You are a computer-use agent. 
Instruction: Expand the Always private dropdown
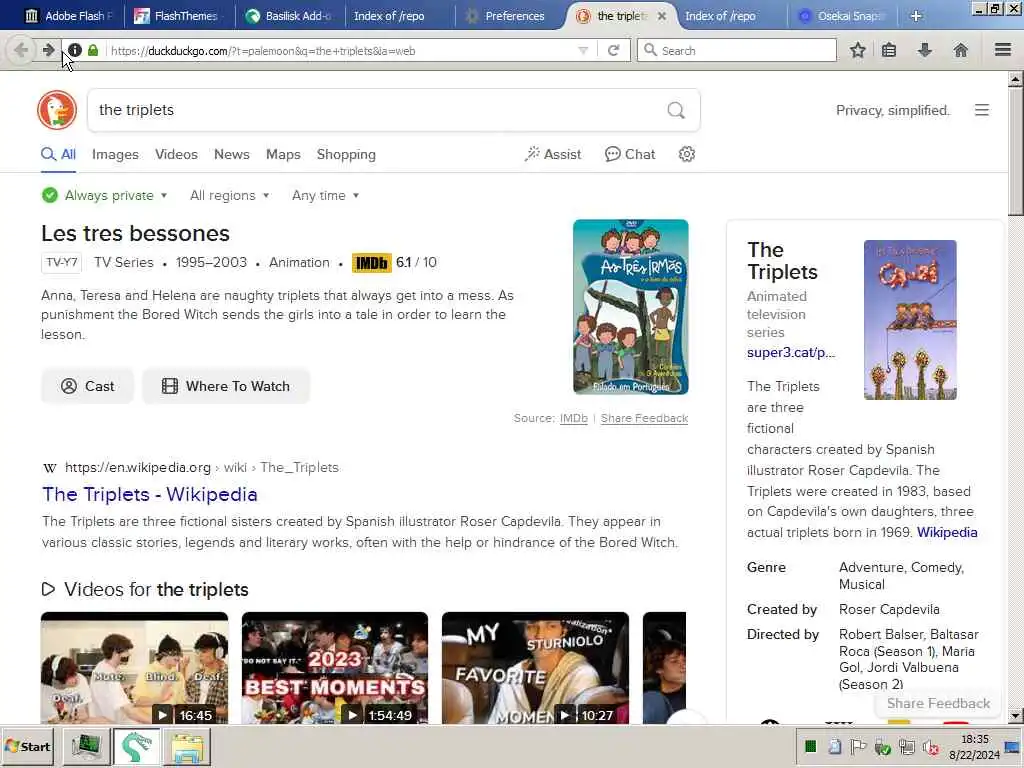pos(104,195)
